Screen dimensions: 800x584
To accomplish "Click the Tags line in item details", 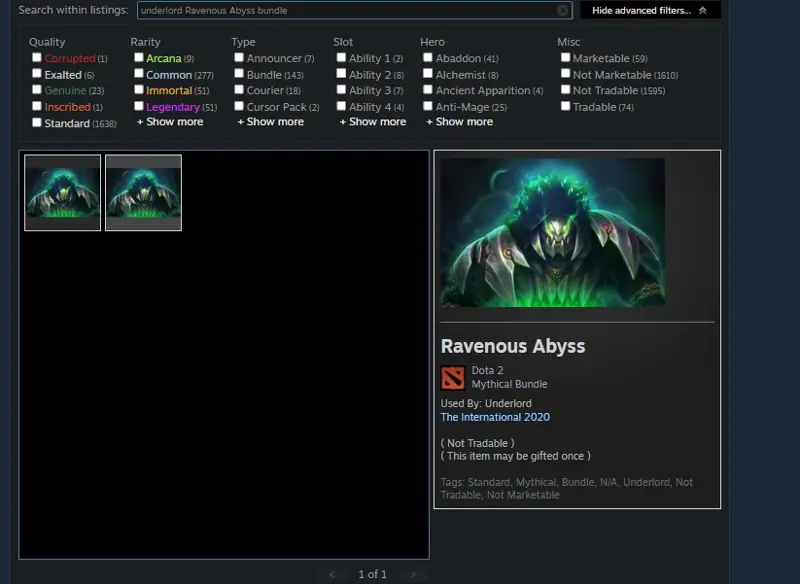I will (x=566, y=488).
